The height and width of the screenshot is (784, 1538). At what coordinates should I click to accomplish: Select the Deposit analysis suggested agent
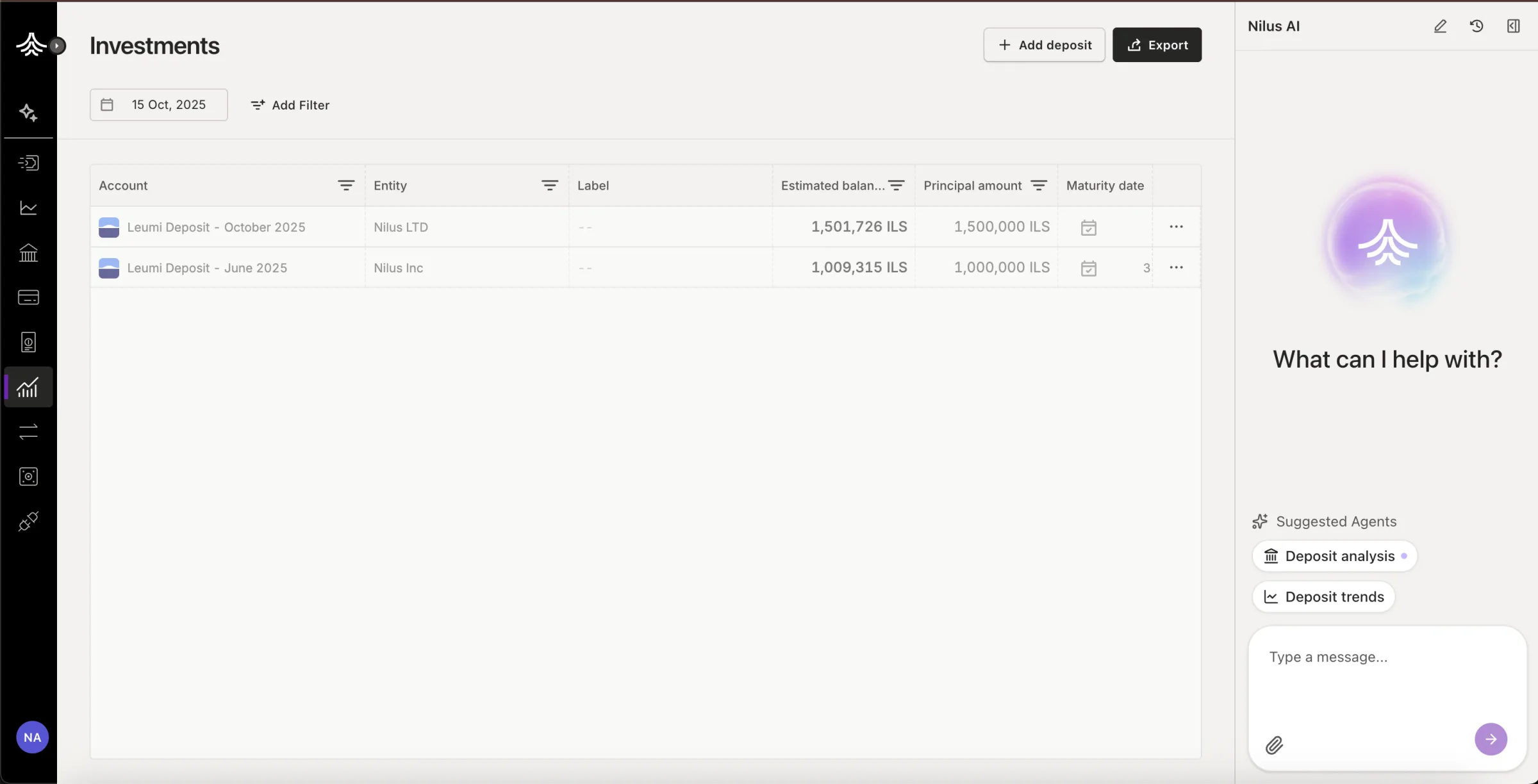point(1335,556)
